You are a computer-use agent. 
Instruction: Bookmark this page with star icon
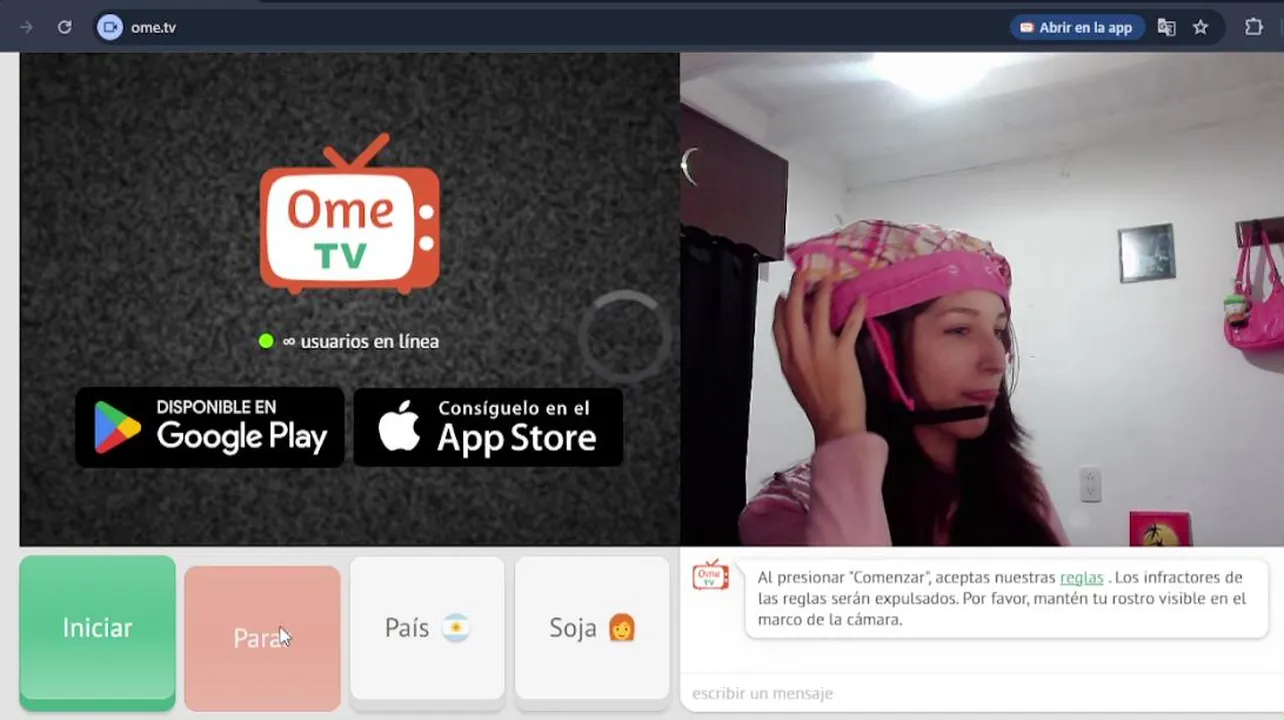point(1200,27)
